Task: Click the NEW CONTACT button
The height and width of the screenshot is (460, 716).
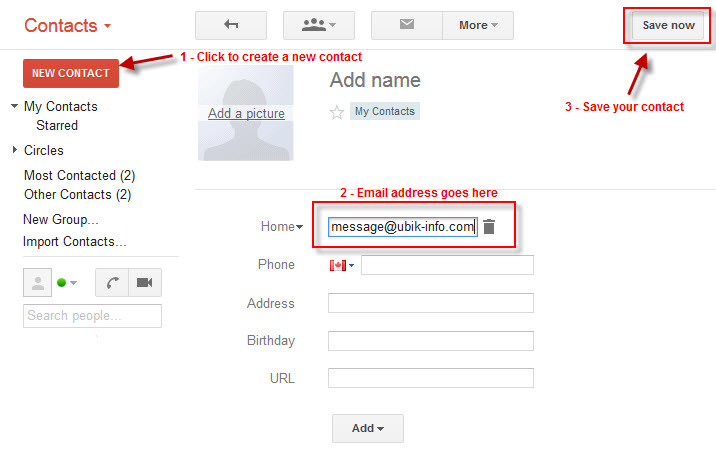Action: coord(71,73)
